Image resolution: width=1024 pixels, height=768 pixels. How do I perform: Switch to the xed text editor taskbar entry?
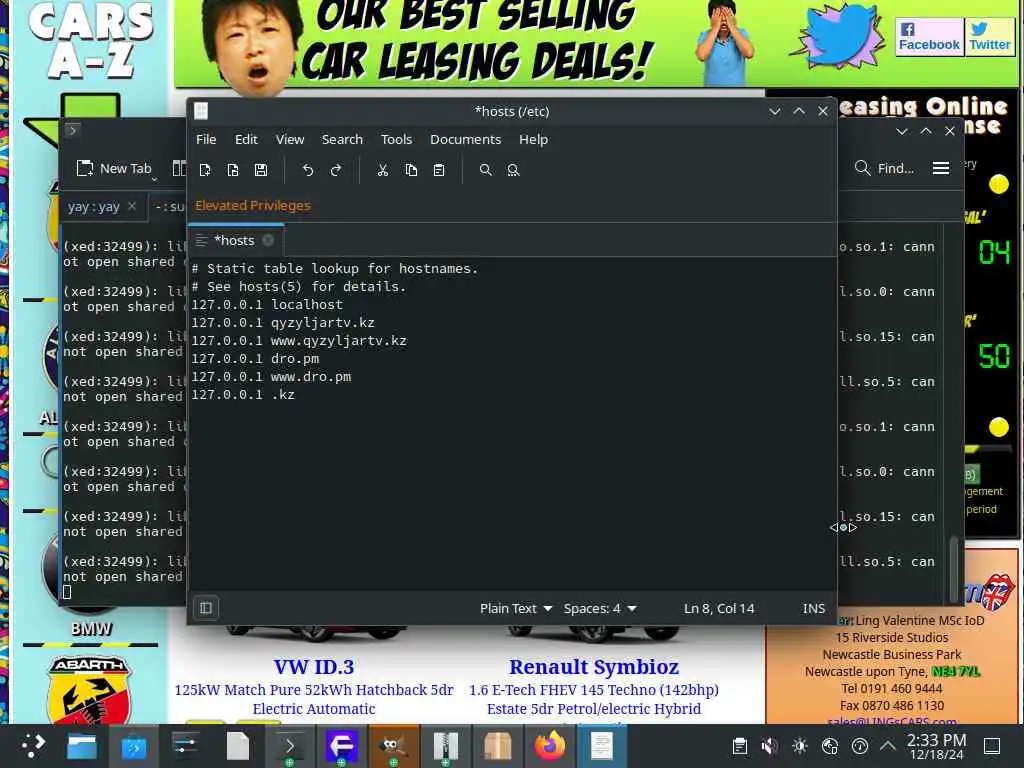pyautogui.click(x=601, y=746)
